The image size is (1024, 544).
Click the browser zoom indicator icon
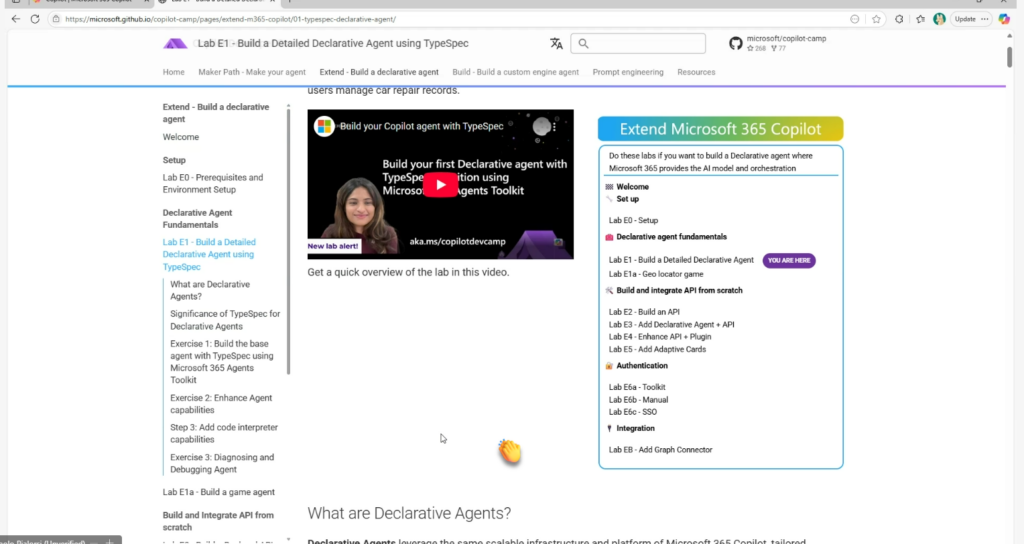click(x=855, y=19)
